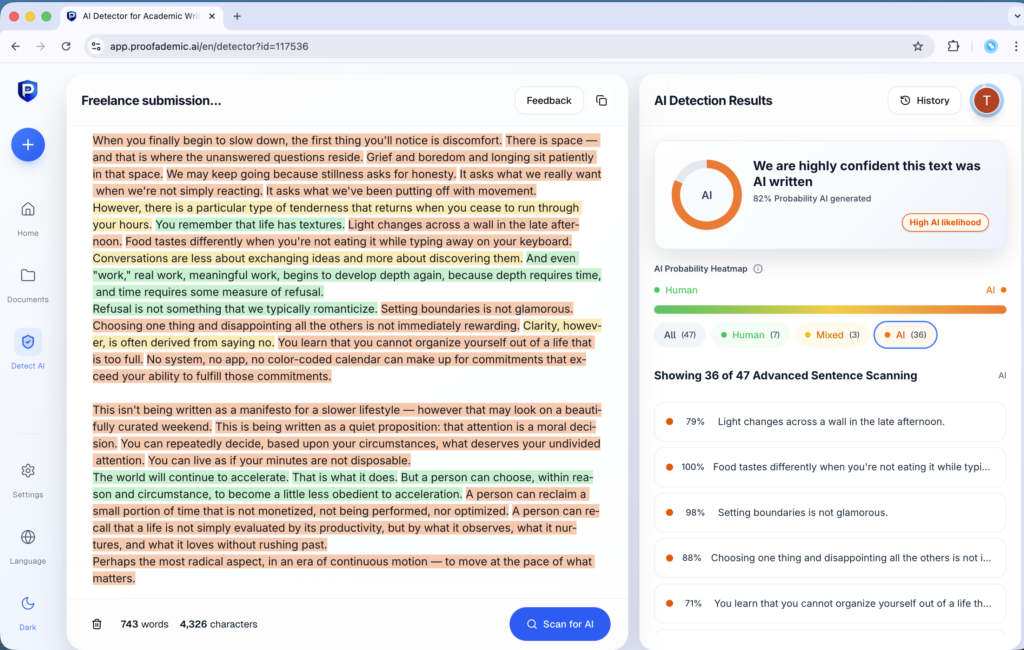Click the green sentence 'You remember that life has textures.'

(x=249, y=225)
